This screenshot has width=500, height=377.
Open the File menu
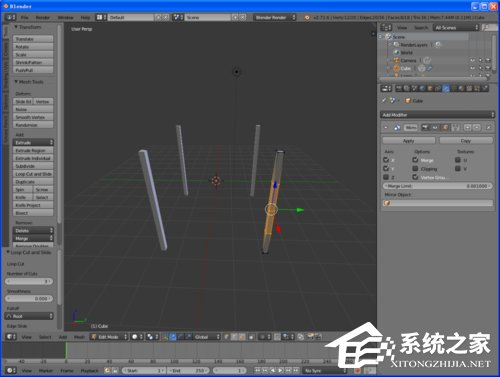[x=24, y=17]
